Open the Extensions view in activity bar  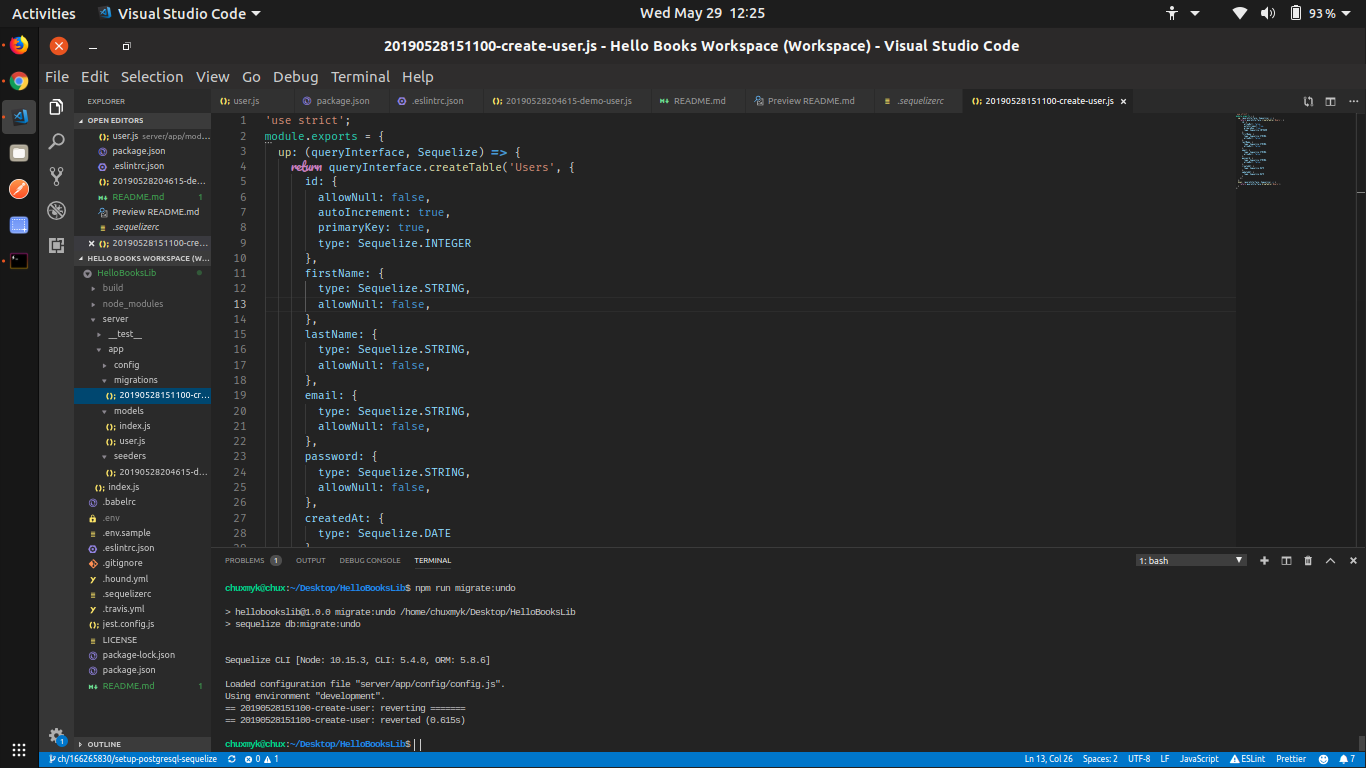coord(56,245)
